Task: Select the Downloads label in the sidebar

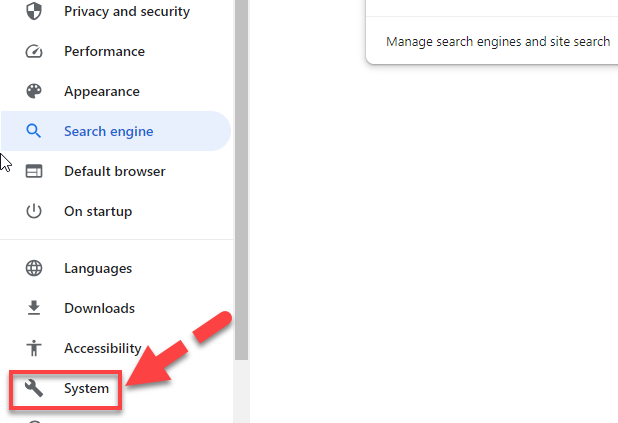Action: point(99,308)
